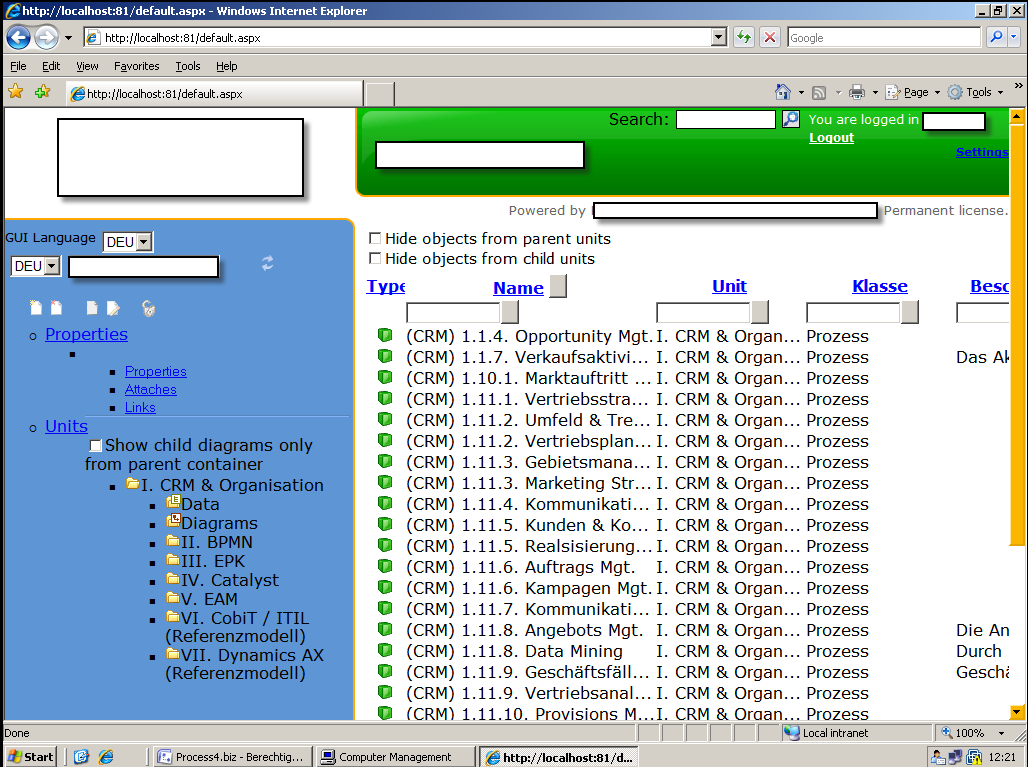Click the list scroll down arrow
The width and height of the screenshot is (1028, 767).
click(x=1016, y=711)
